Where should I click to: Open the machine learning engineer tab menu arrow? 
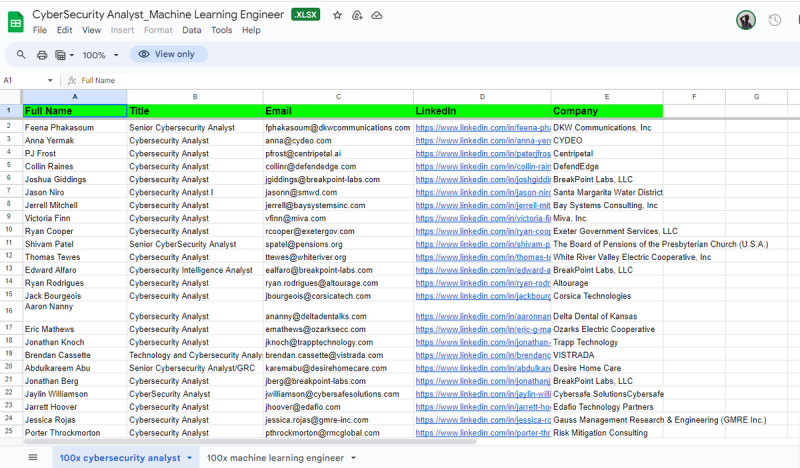click(353, 458)
